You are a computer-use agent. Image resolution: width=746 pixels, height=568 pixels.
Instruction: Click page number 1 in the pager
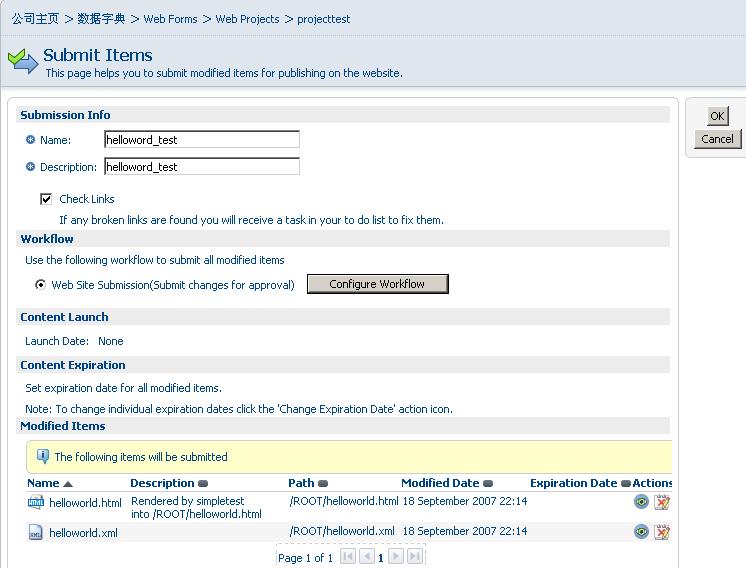coord(381,558)
